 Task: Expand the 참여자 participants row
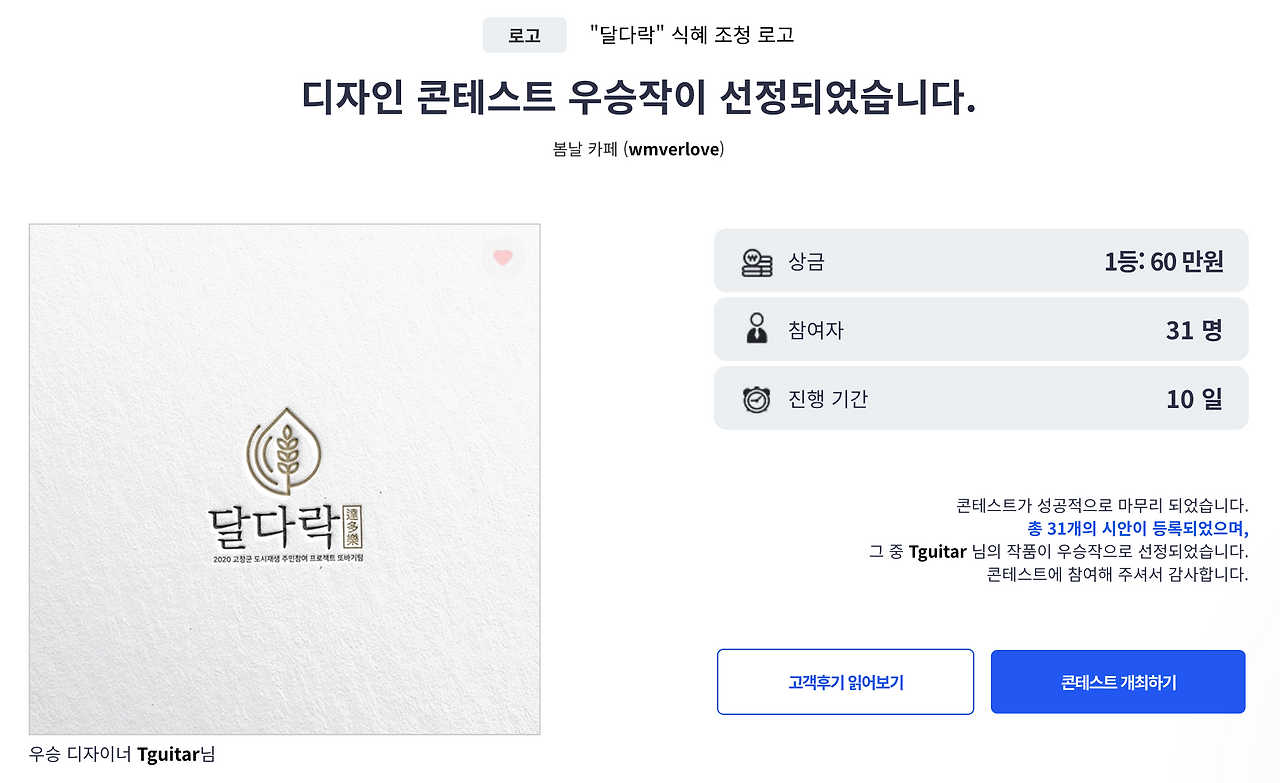coord(981,328)
